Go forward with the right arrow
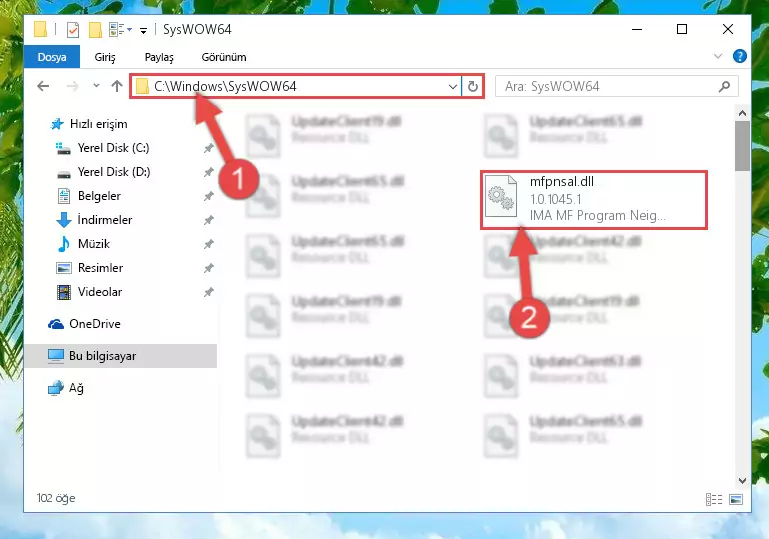The width and height of the screenshot is (769, 539). point(73,86)
